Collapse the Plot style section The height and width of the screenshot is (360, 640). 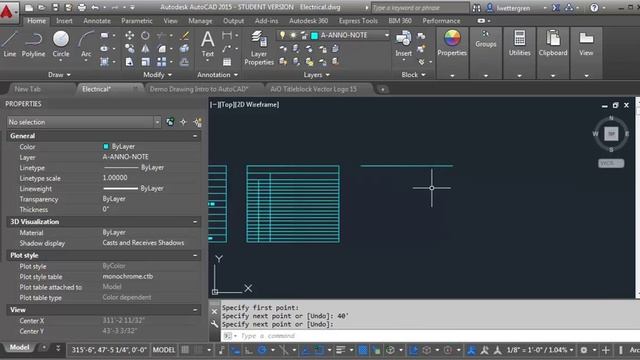click(195, 255)
